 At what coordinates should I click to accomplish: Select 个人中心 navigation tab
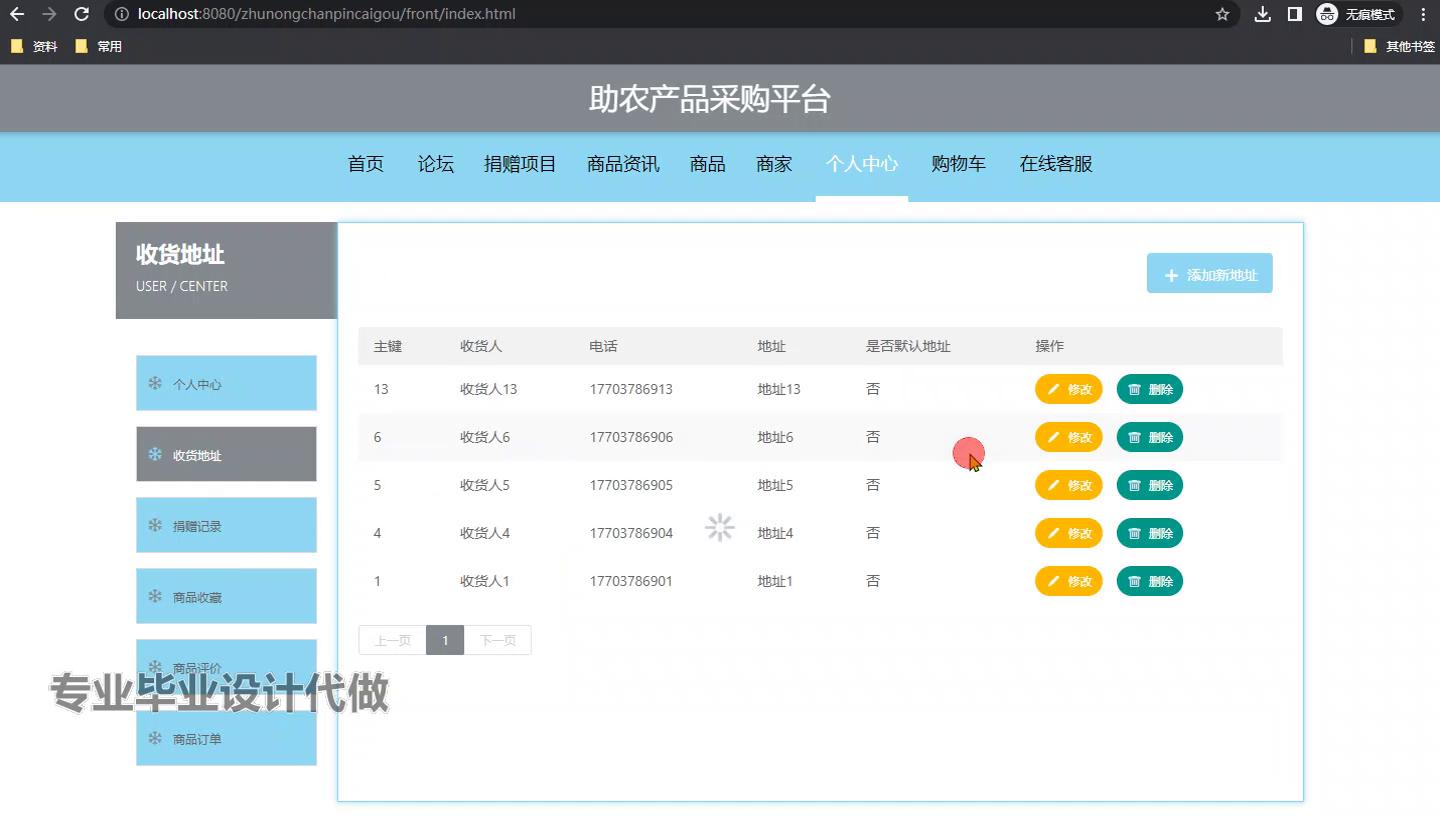coord(862,164)
